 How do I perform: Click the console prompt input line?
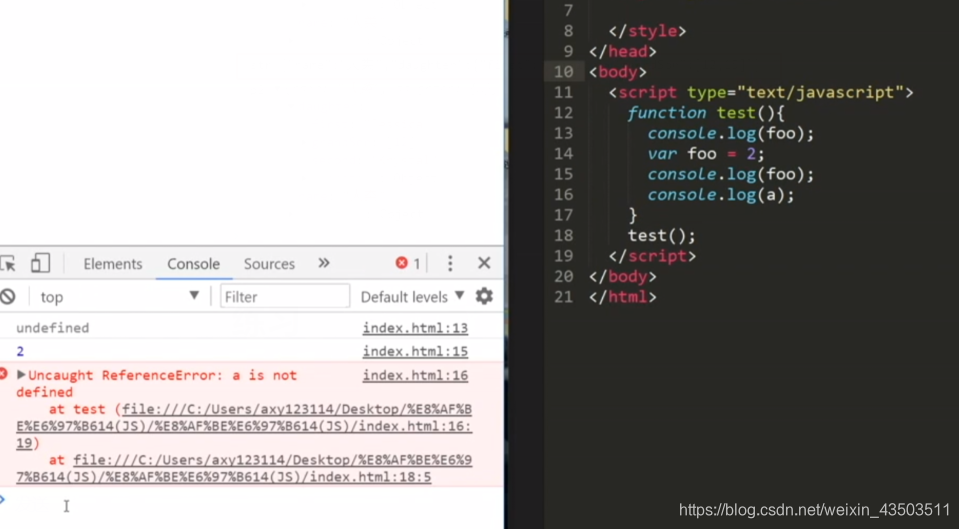[x=252, y=502]
